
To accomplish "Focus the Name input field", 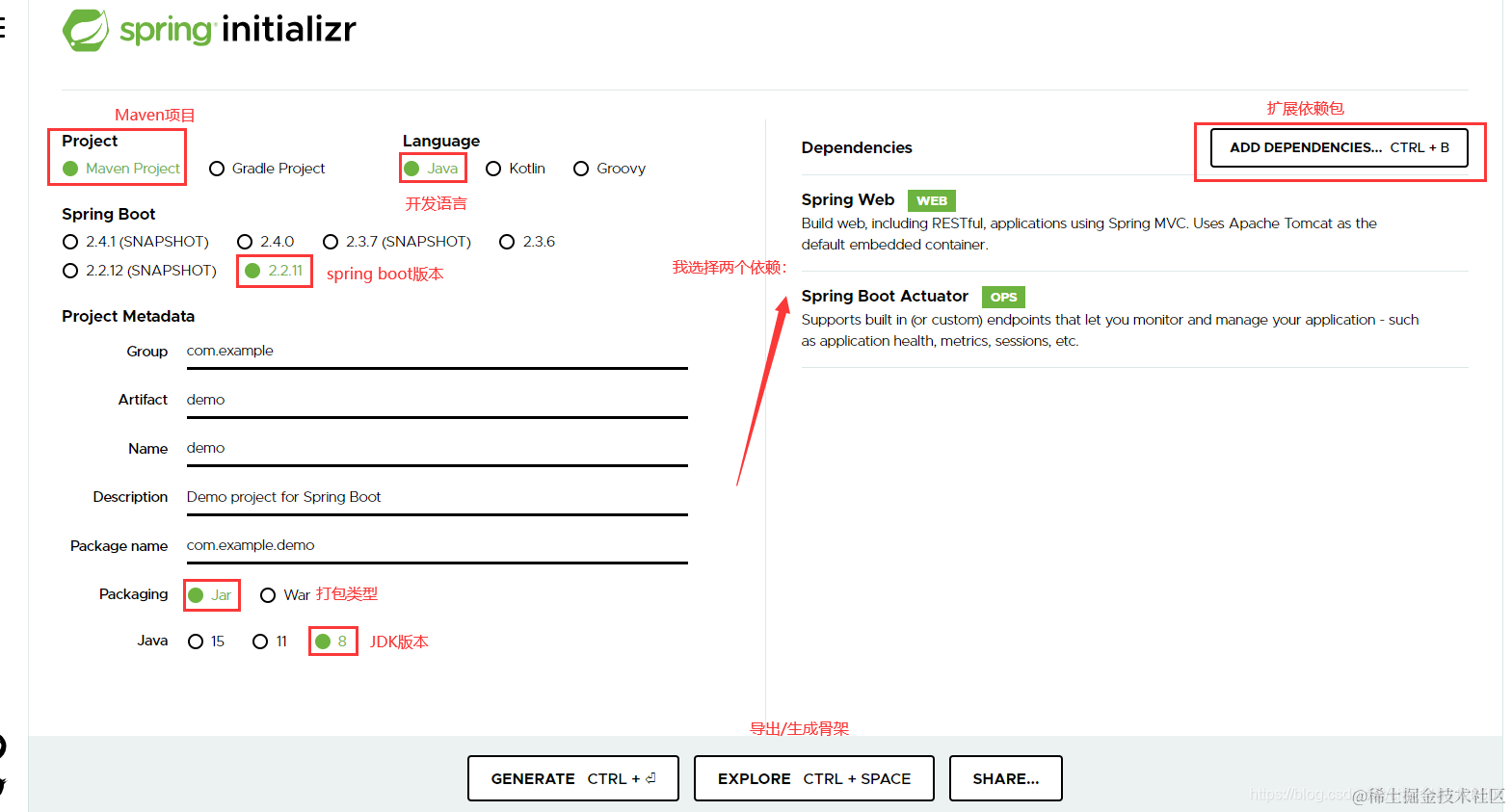I will tap(437, 449).
